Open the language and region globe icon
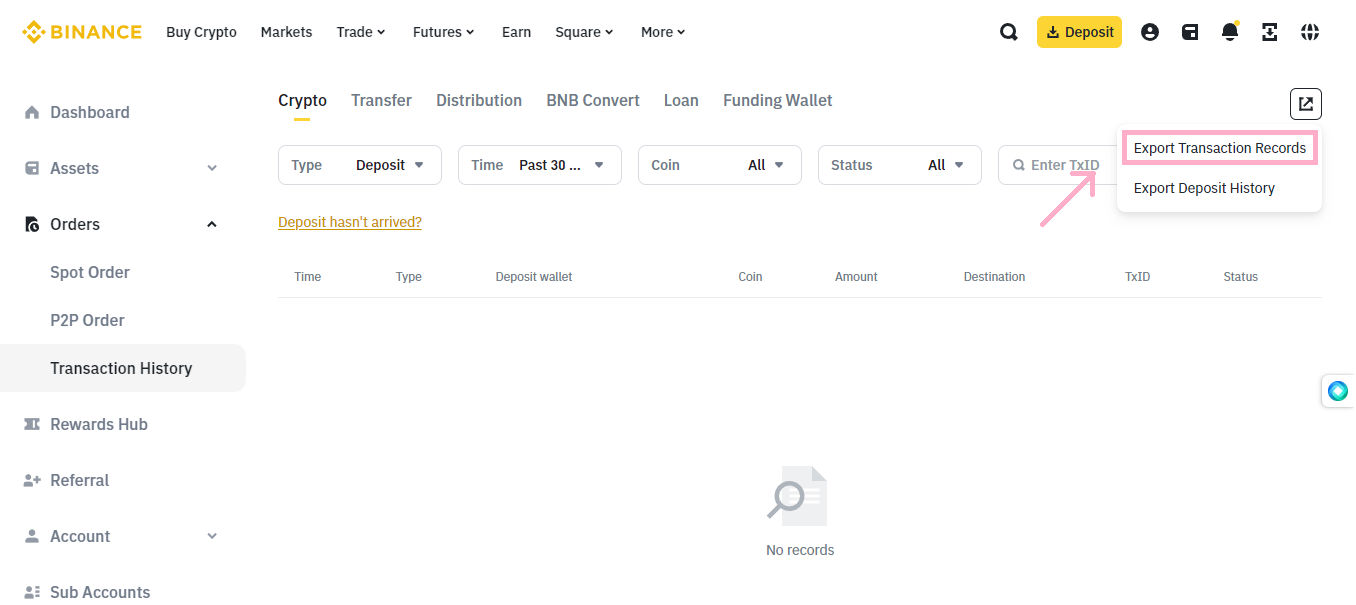1356x605 pixels. pos(1309,31)
